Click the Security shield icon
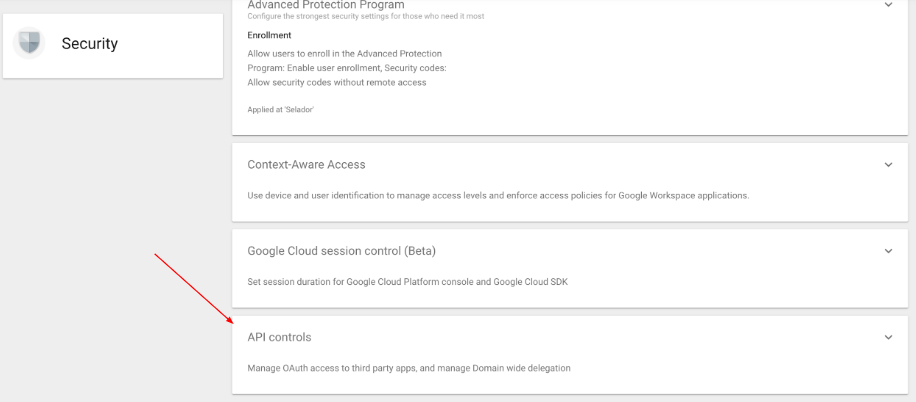The height and width of the screenshot is (402, 916). tap(29, 43)
